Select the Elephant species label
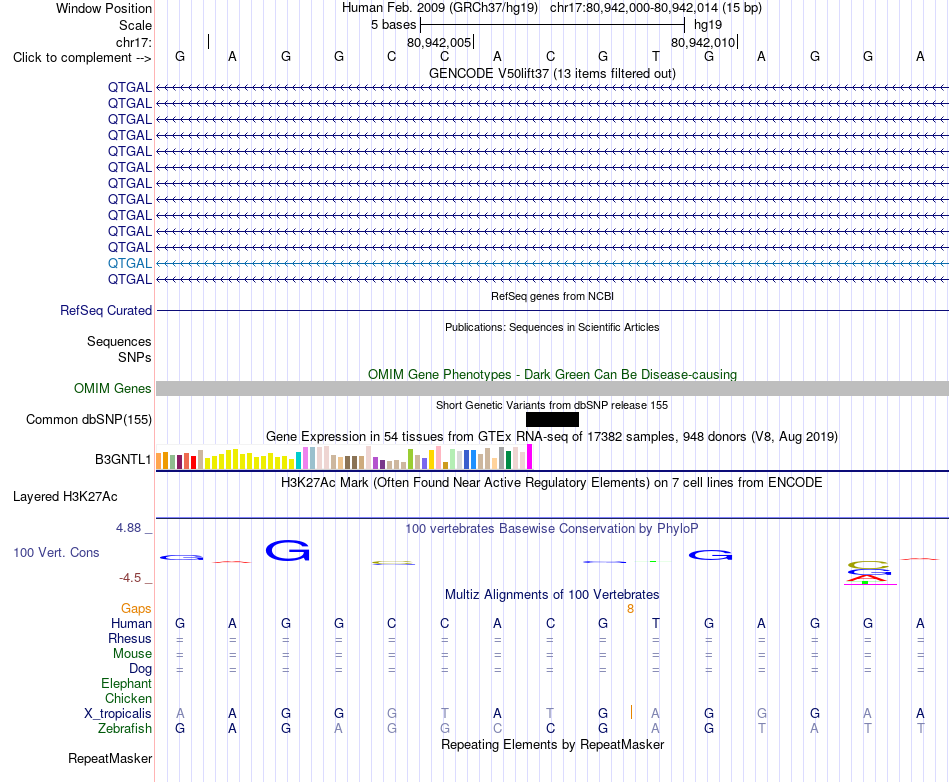 (x=127, y=683)
